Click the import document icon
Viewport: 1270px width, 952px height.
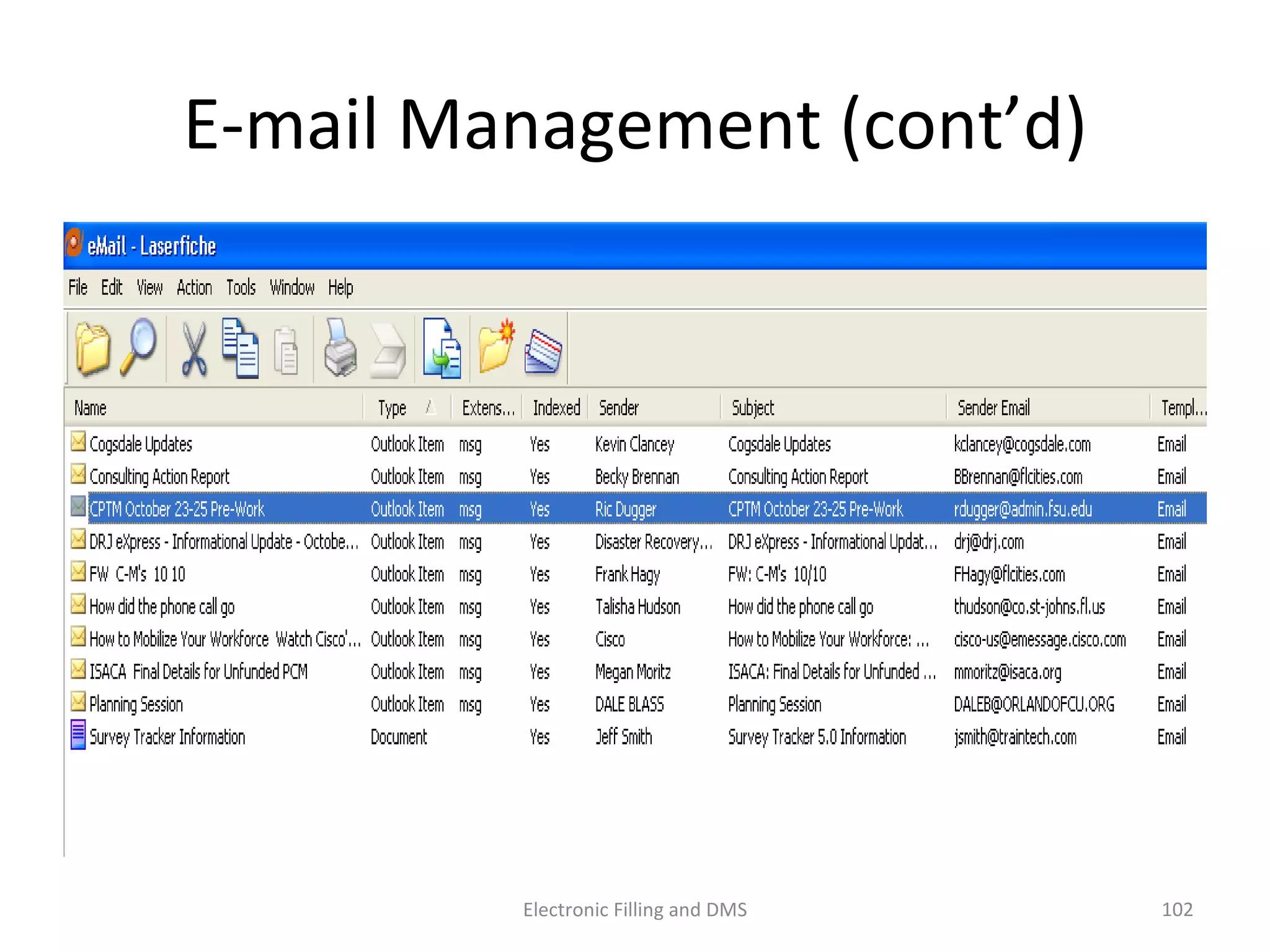pos(442,348)
